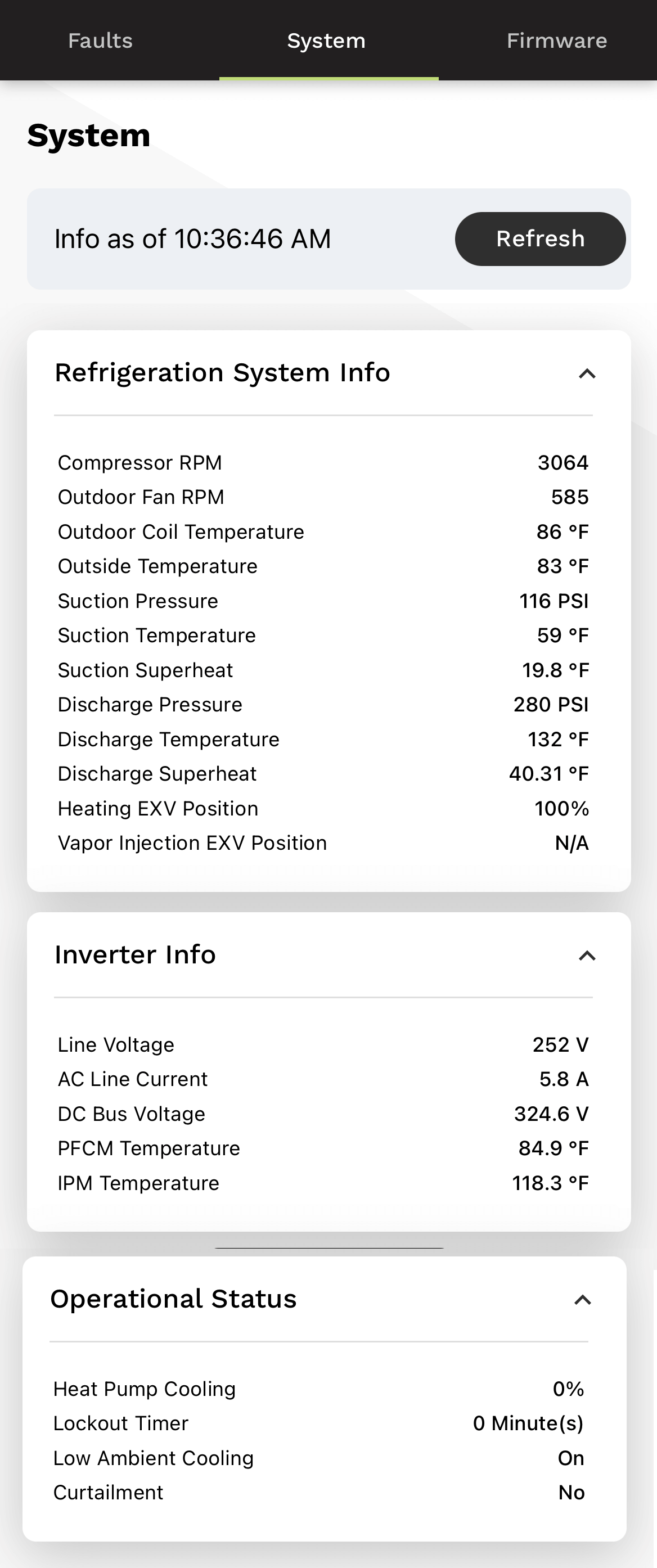The height and width of the screenshot is (1568, 657).
Task: Collapse the Operational Status chevron arrow
Action: click(582, 1300)
